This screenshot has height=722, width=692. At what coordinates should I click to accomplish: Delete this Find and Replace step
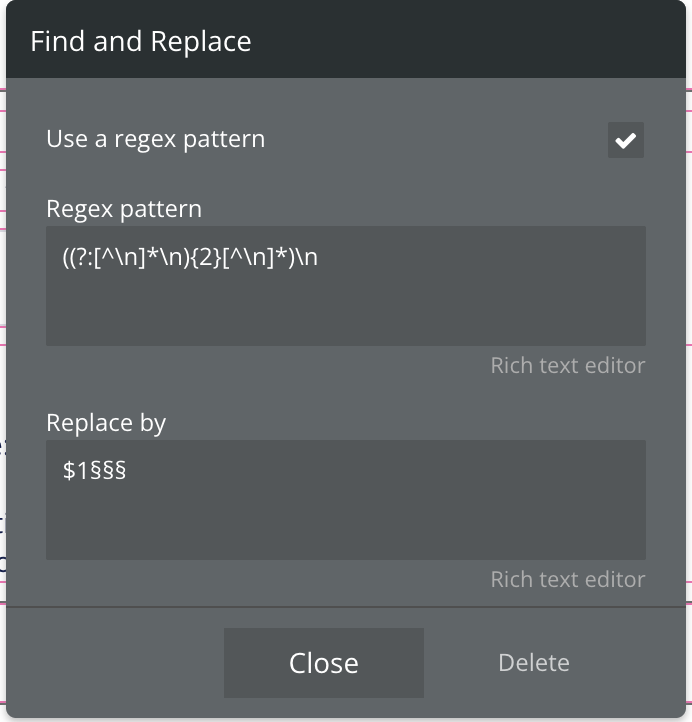(x=534, y=663)
